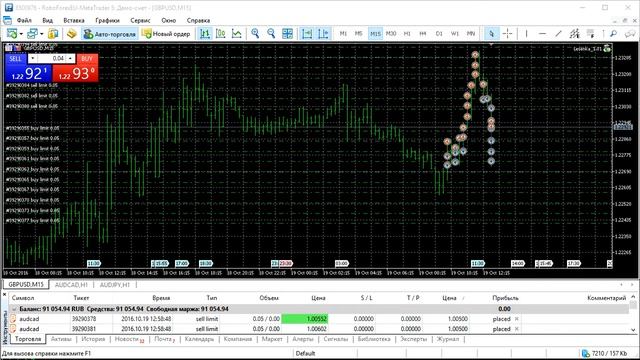640x360 pixels.
Task: Open the Новости tab
Action: pyautogui.click(x=129, y=339)
